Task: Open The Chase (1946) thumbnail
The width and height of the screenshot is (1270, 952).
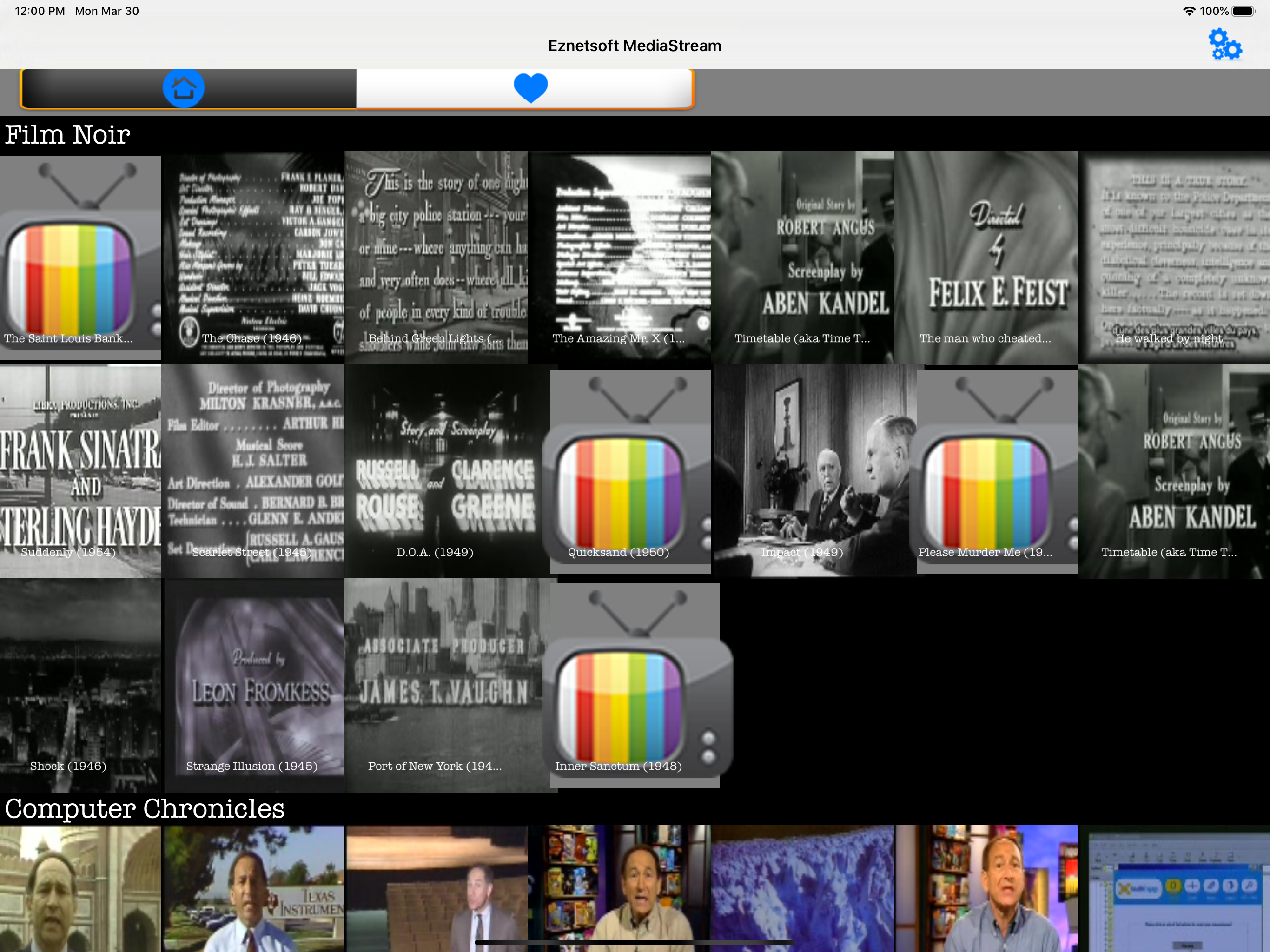Action: pyautogui.click(x=252, y=258)
